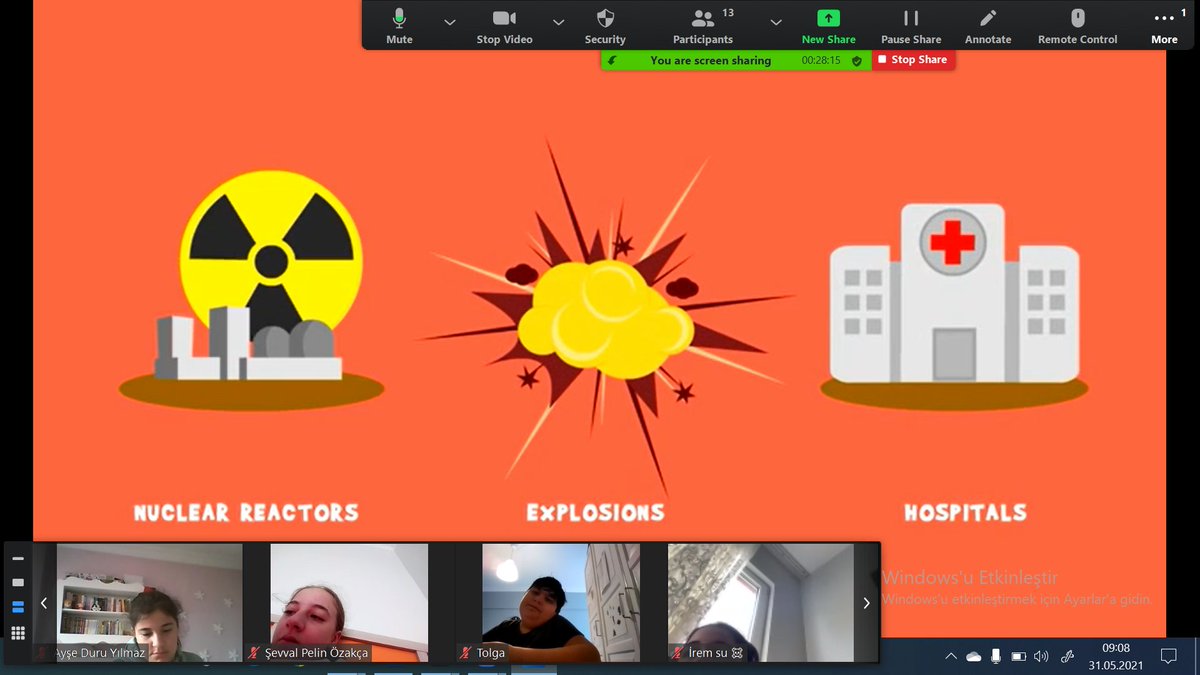
Task: Click the green 'You are screen sharing' label
Action: (x=710, y=61)
